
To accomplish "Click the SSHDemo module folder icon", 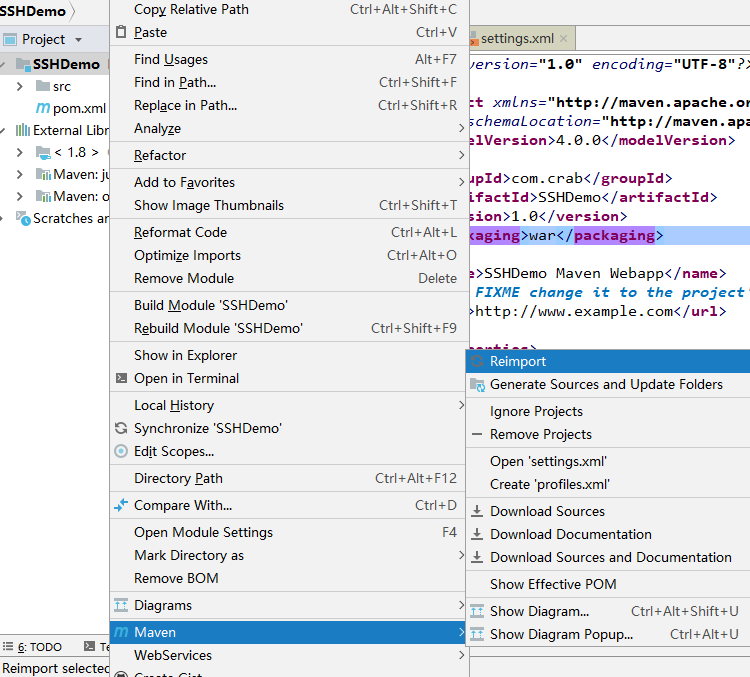I will (x=23, y=64).
